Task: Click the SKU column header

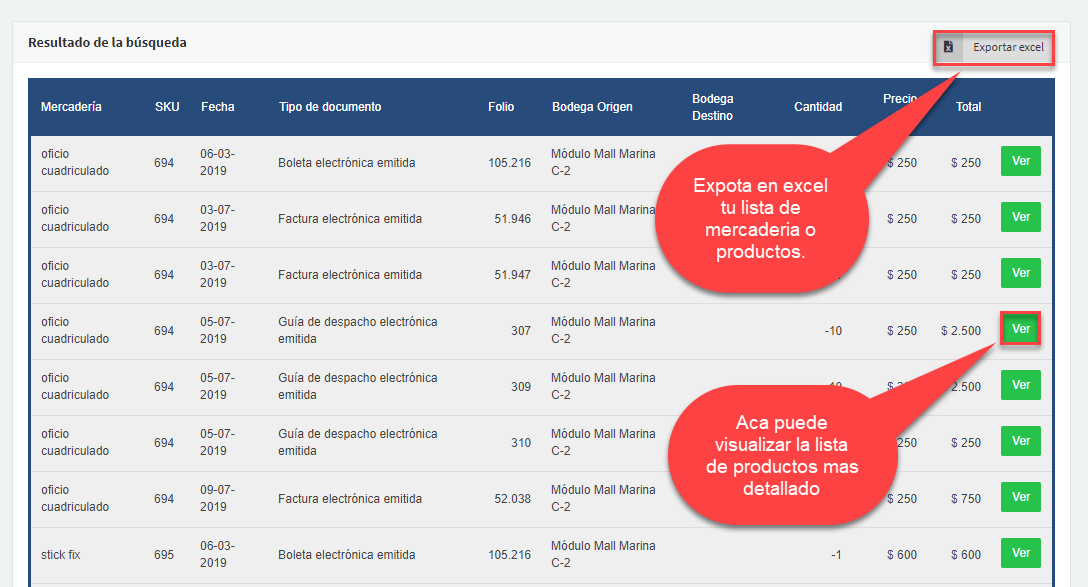Action: [167, 107]
